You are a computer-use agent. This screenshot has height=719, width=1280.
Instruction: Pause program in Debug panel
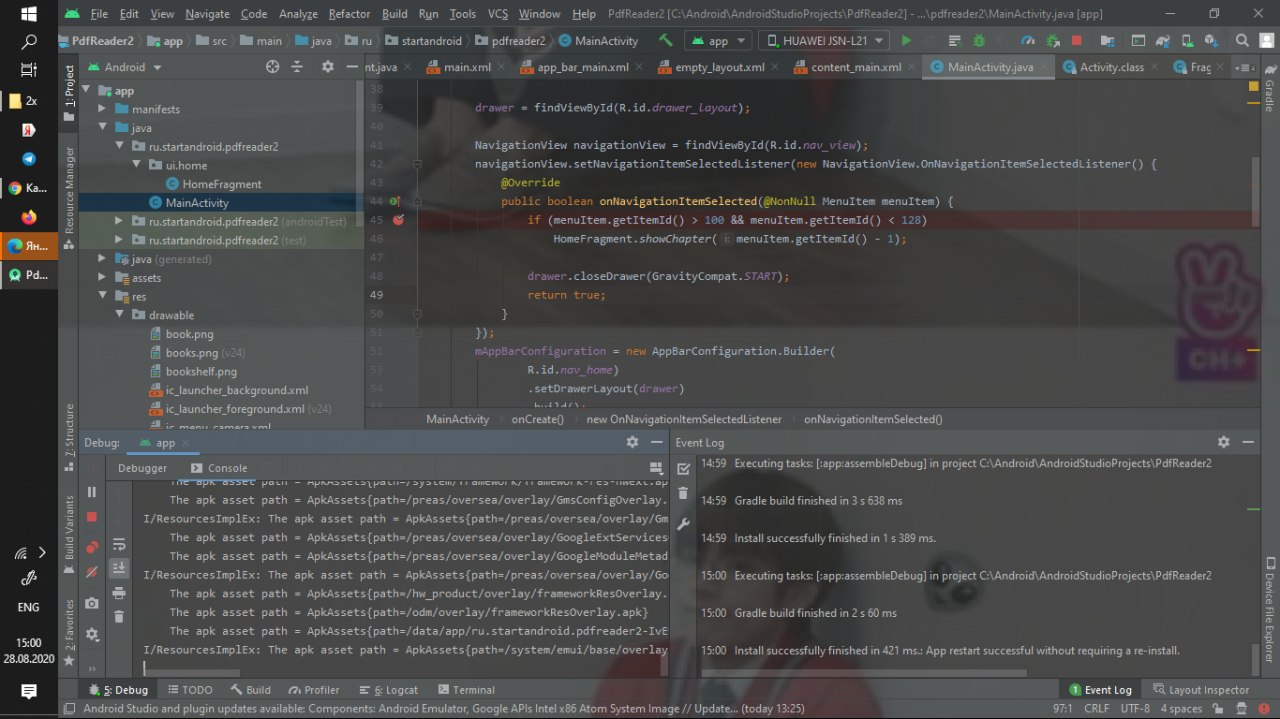tap(92, 492)
